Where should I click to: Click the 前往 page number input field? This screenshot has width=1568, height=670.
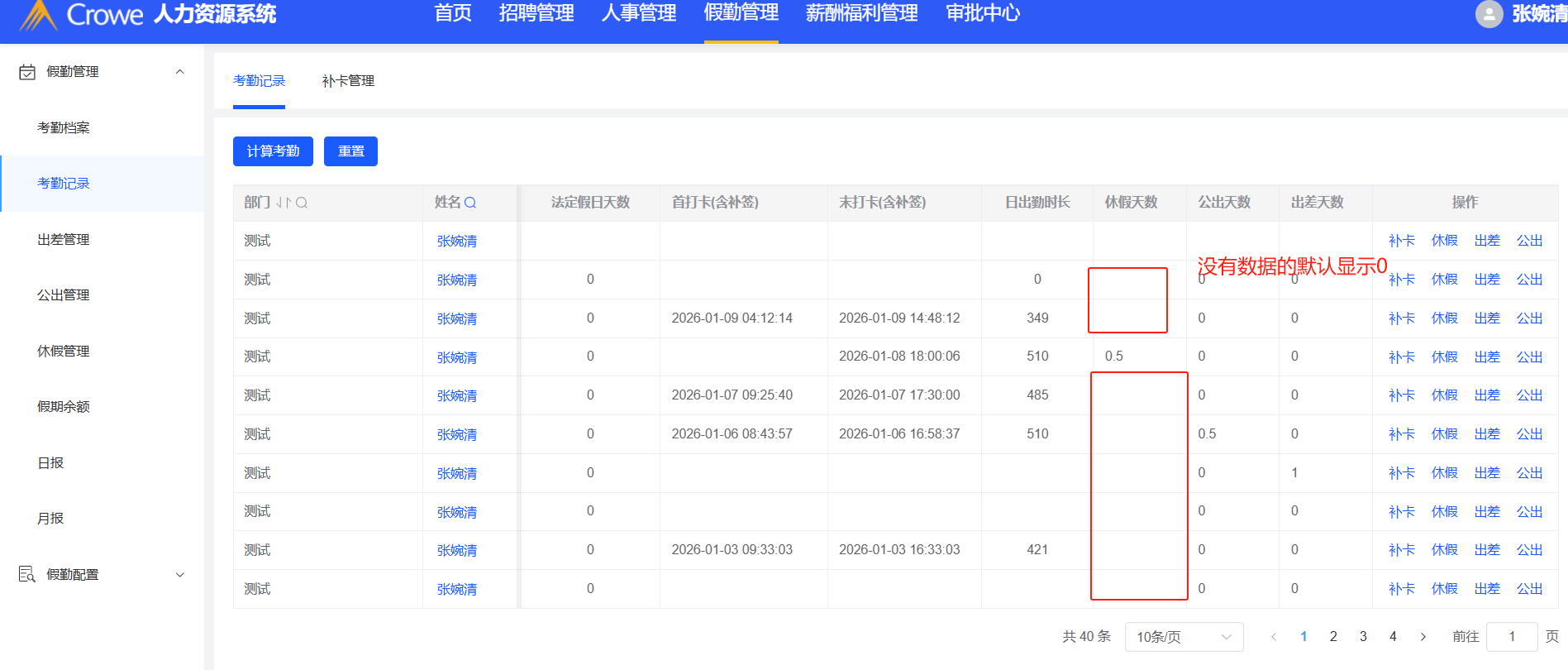click(x=1511, y=637)
